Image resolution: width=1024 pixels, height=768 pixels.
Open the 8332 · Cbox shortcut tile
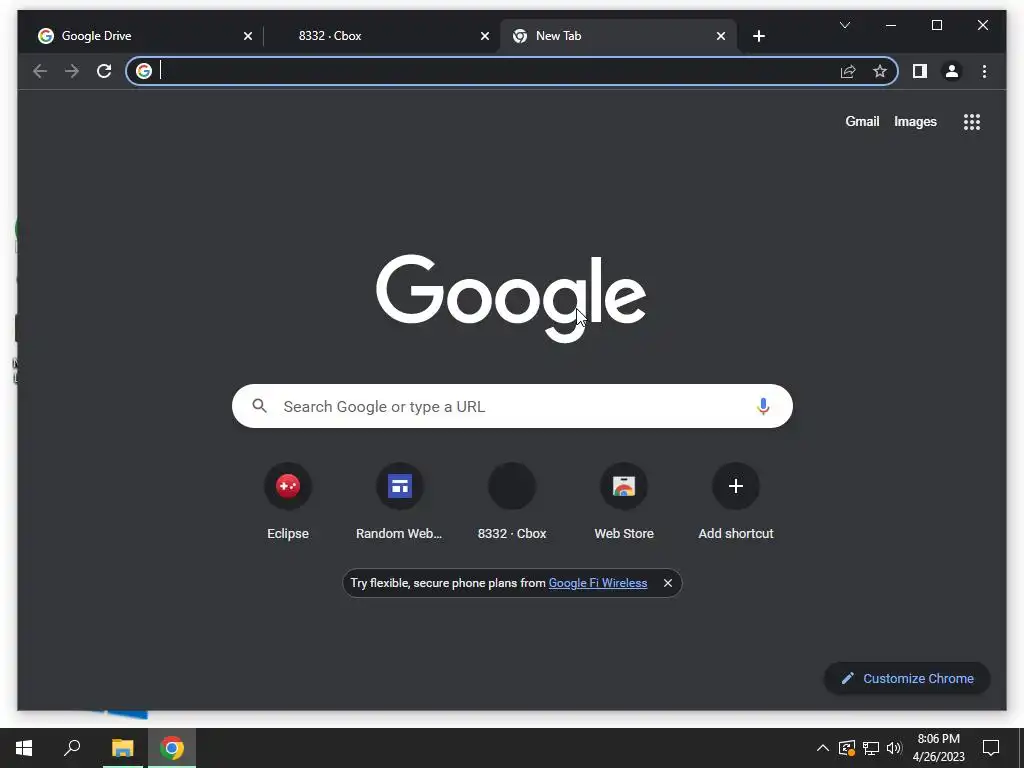[x=511, y=502]
